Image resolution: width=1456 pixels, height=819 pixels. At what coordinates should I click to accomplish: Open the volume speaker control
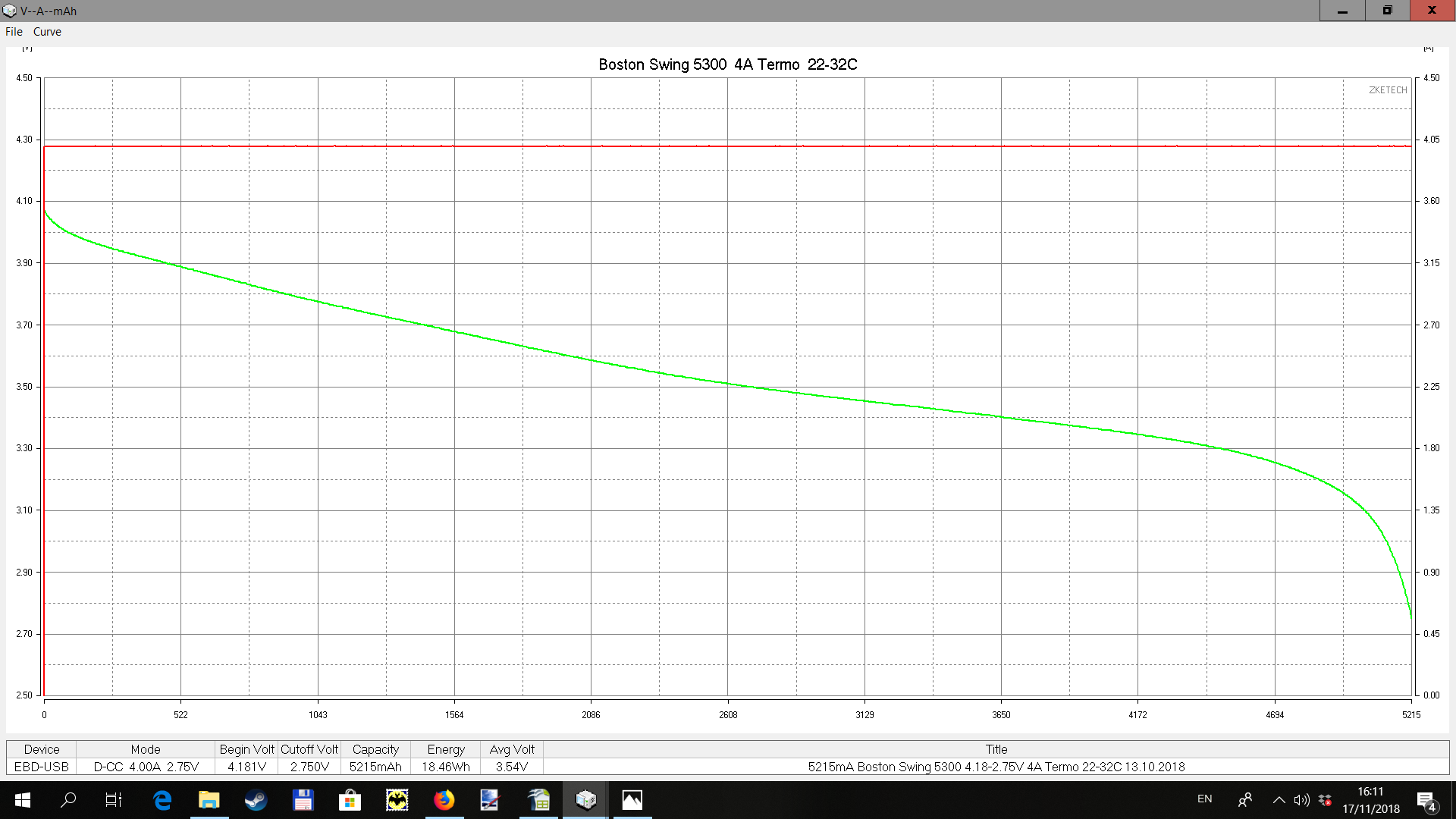coord(1301,800)
